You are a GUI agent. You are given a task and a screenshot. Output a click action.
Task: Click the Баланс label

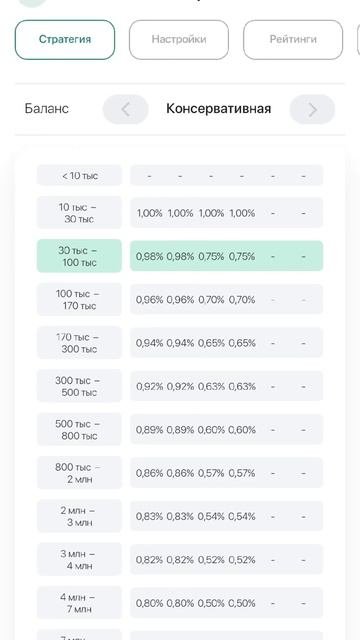tap(47, 109)
